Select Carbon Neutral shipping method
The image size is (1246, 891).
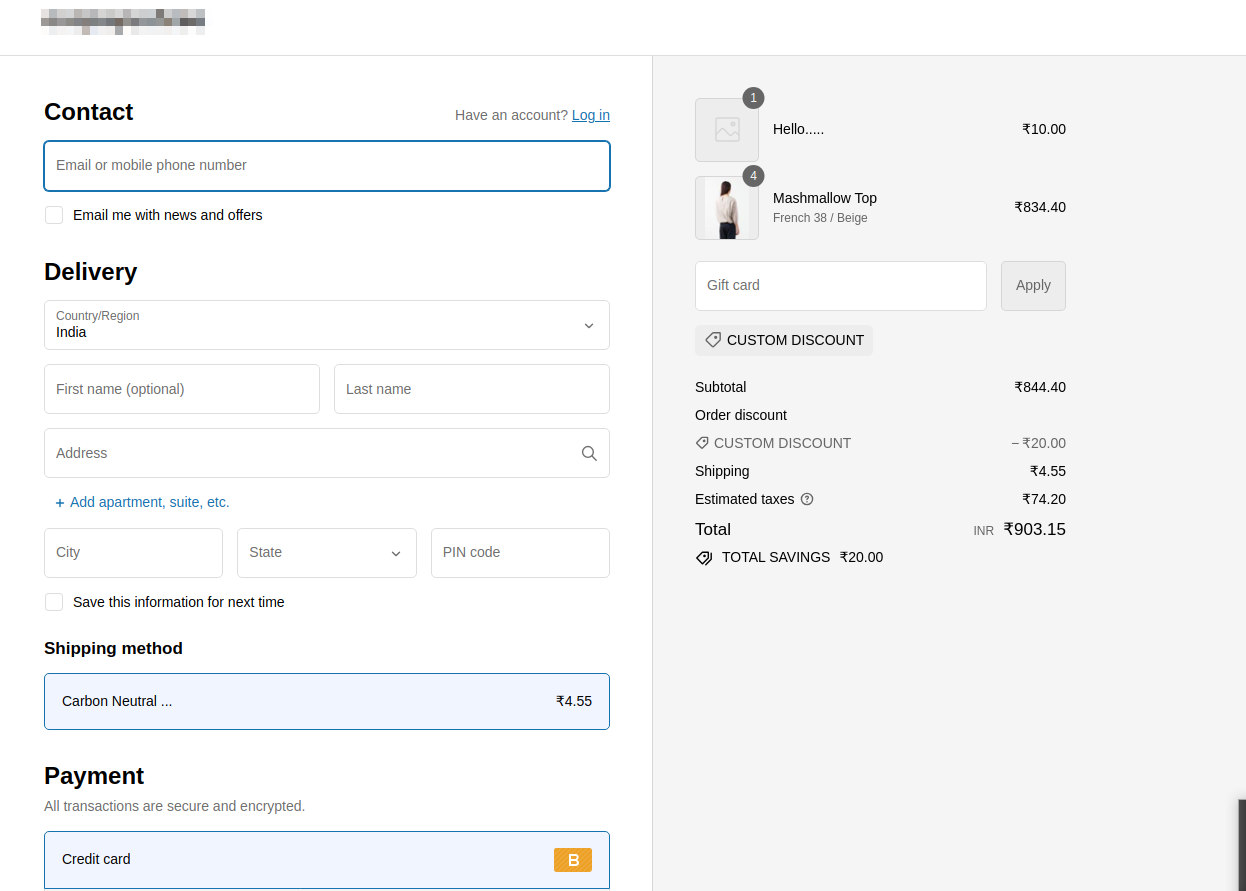tap(327, 701)
